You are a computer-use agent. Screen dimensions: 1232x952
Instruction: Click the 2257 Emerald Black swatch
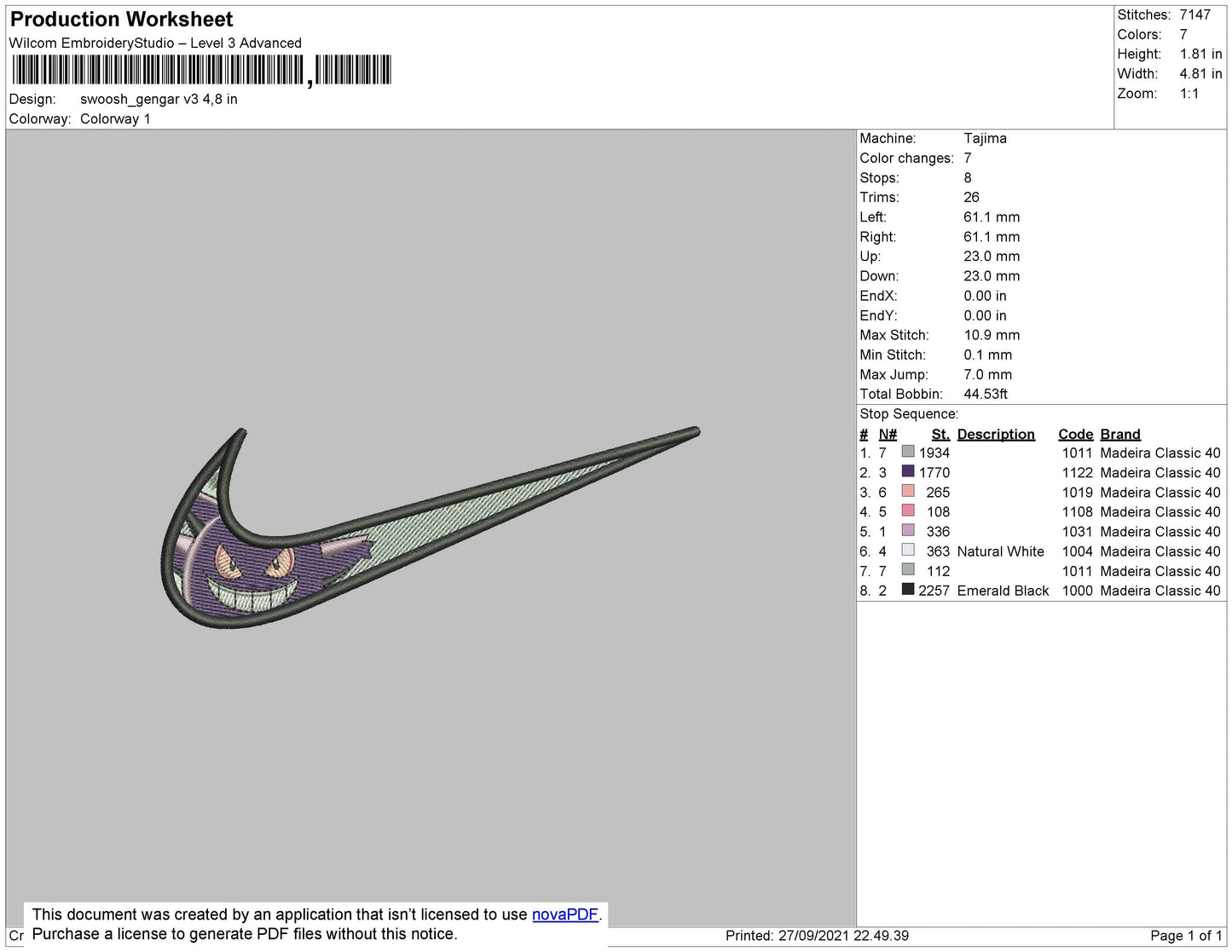point(908,590)
